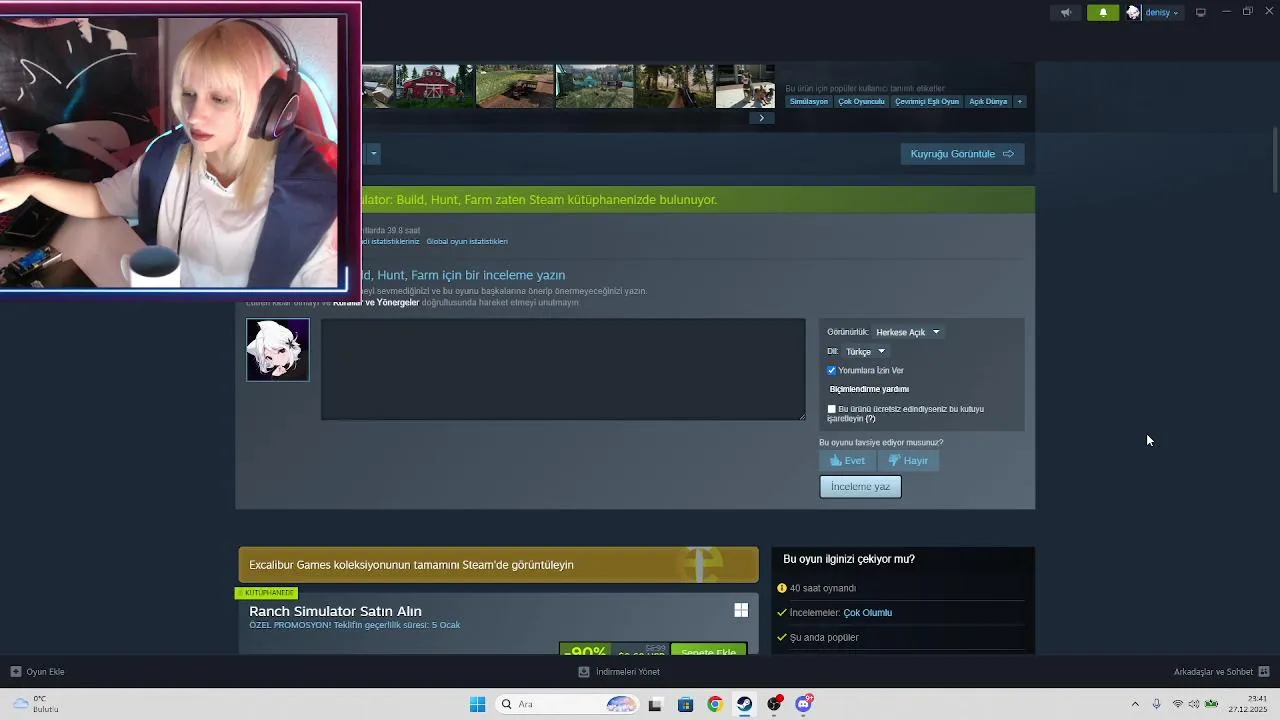Image resolution: width=1280 pixels, height=720 pixels.
Task: Expand the small dropdown arrow beside webcam overlay
Action: 373,153
